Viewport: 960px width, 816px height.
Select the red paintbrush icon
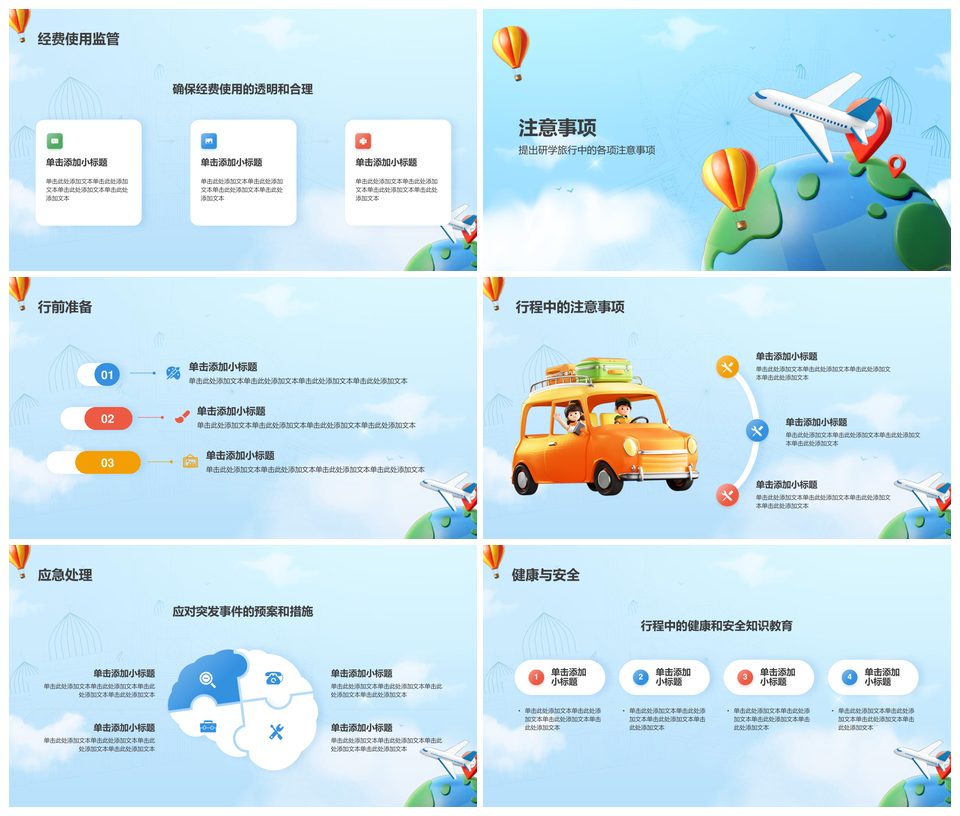click(181, 417)
